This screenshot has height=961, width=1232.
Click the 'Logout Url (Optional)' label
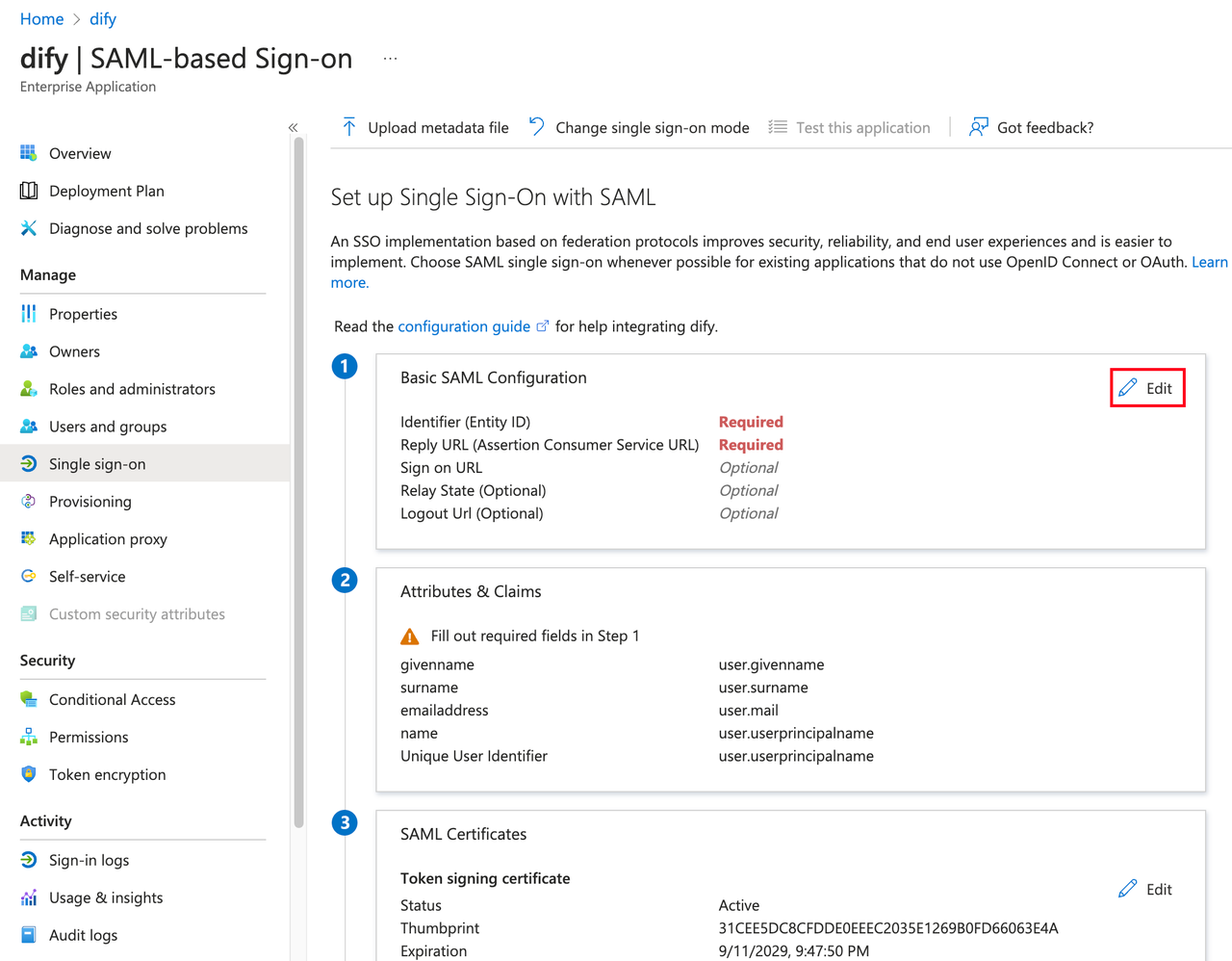(x=472, y=513)
